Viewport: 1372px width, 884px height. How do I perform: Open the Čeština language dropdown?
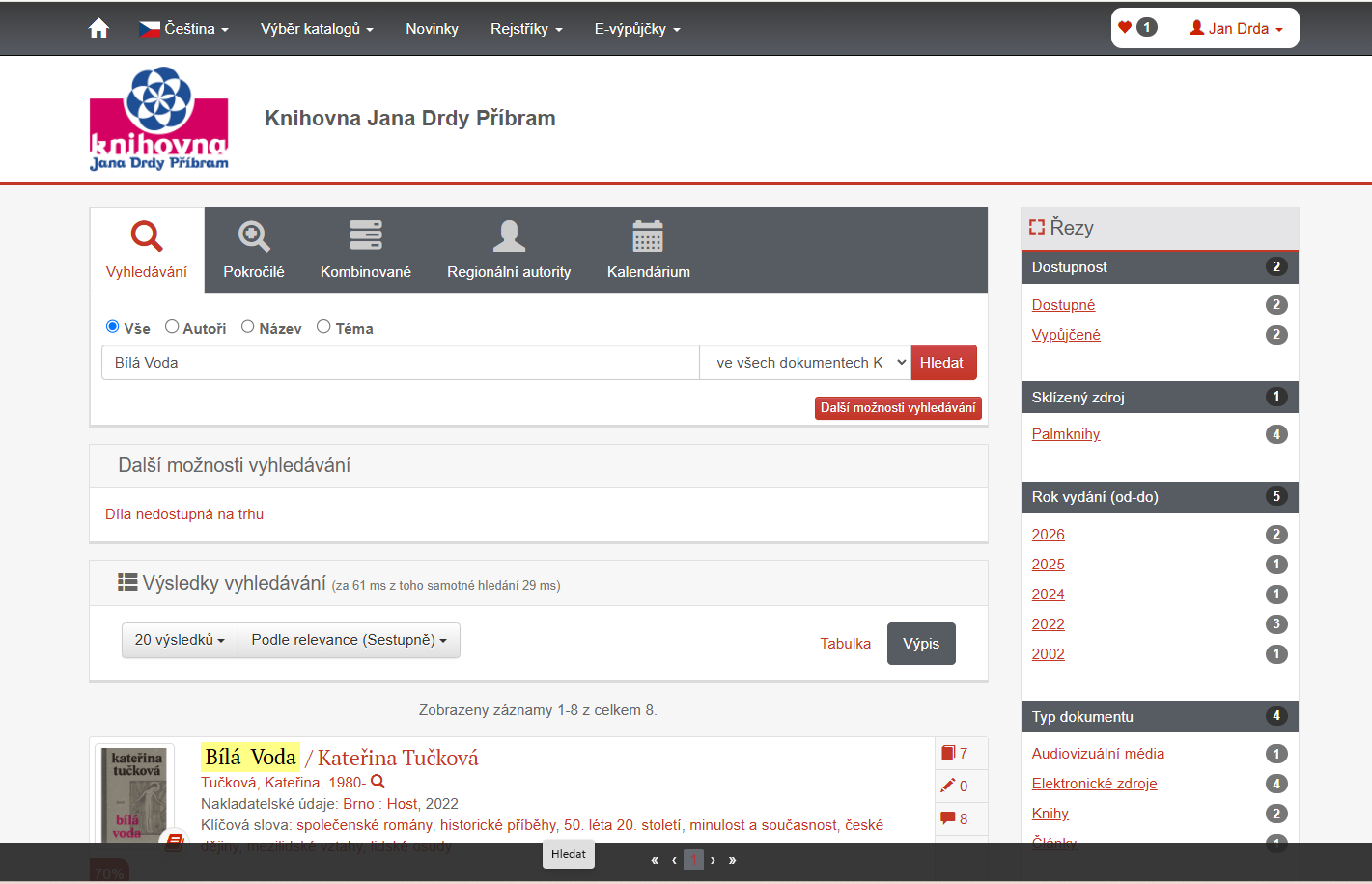pos(183,29)
